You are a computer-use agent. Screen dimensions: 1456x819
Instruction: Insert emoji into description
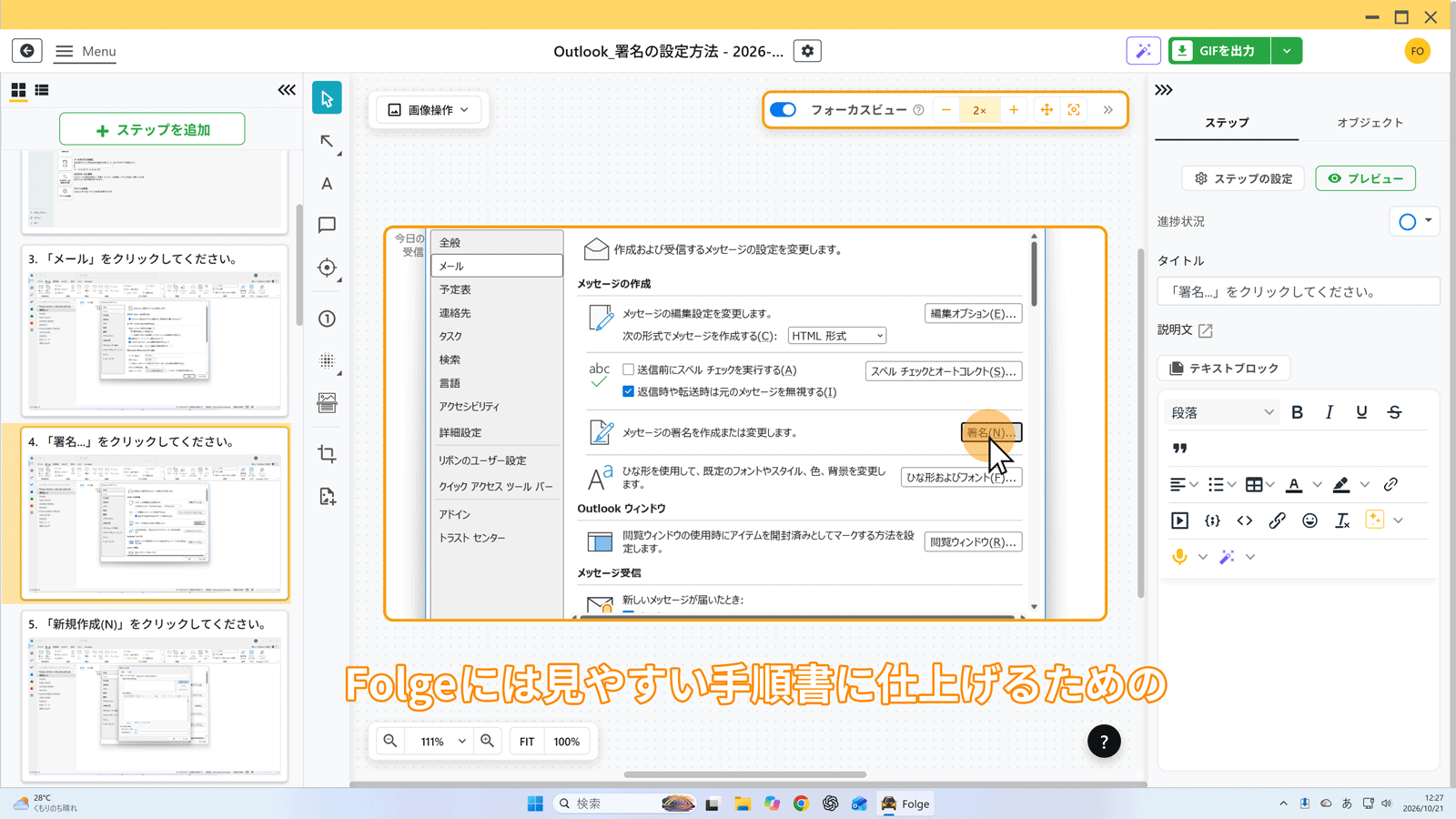pyautogui.click(x=1309, y=521)
